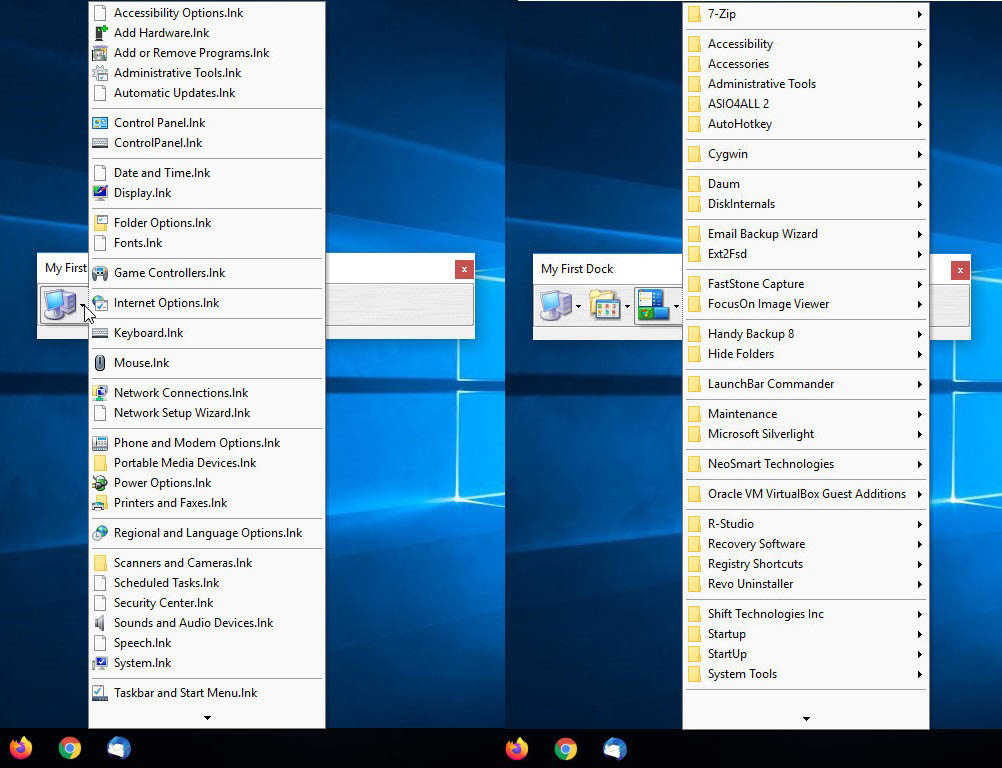Open the Revo Uninstaller folder

[806, 584]
